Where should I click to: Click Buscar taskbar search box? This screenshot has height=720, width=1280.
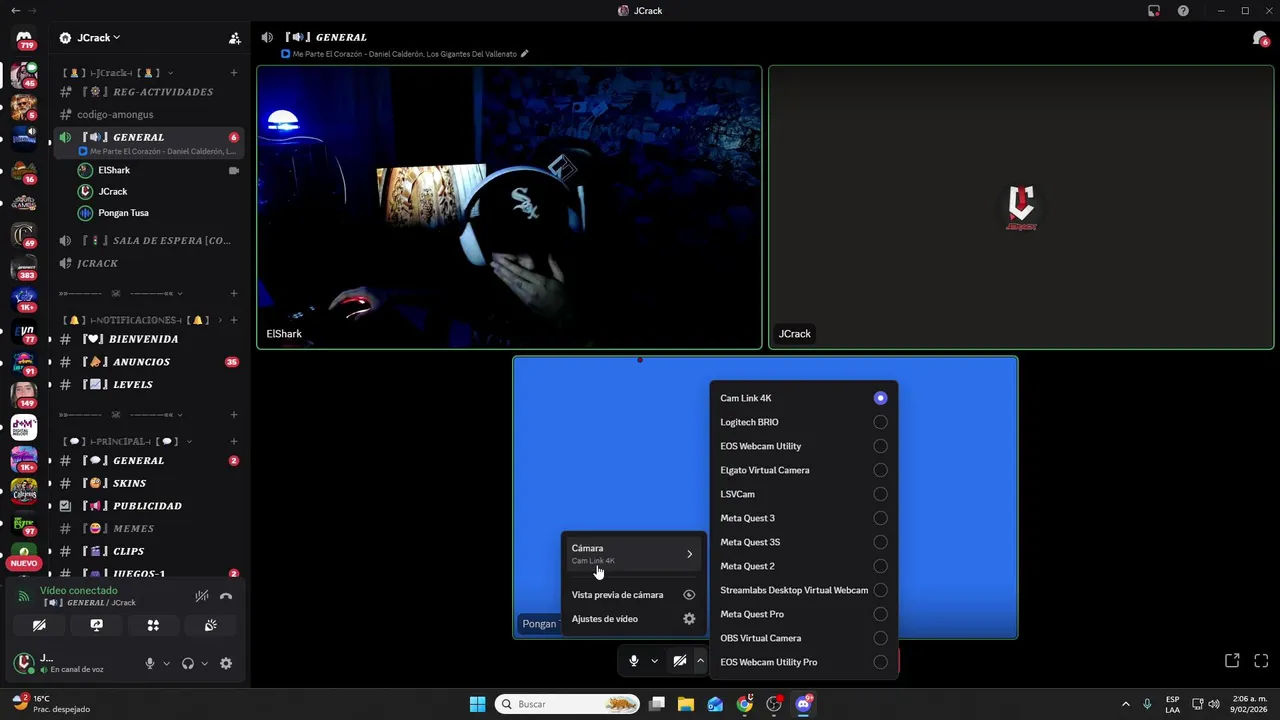pyautogui.click(x=568, y=704)
